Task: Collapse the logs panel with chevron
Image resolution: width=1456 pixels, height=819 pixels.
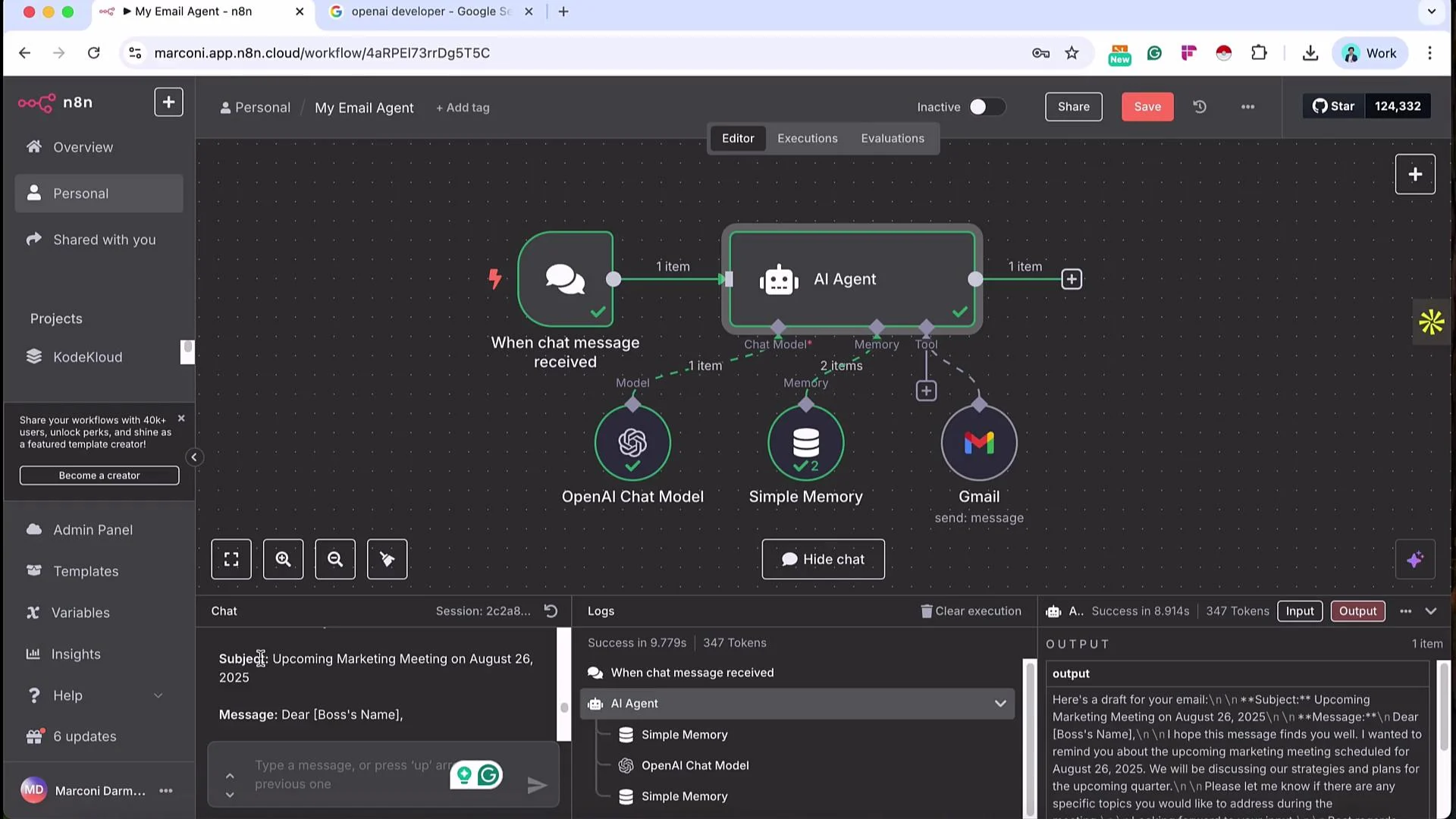Action: (x=1431, y=611)
